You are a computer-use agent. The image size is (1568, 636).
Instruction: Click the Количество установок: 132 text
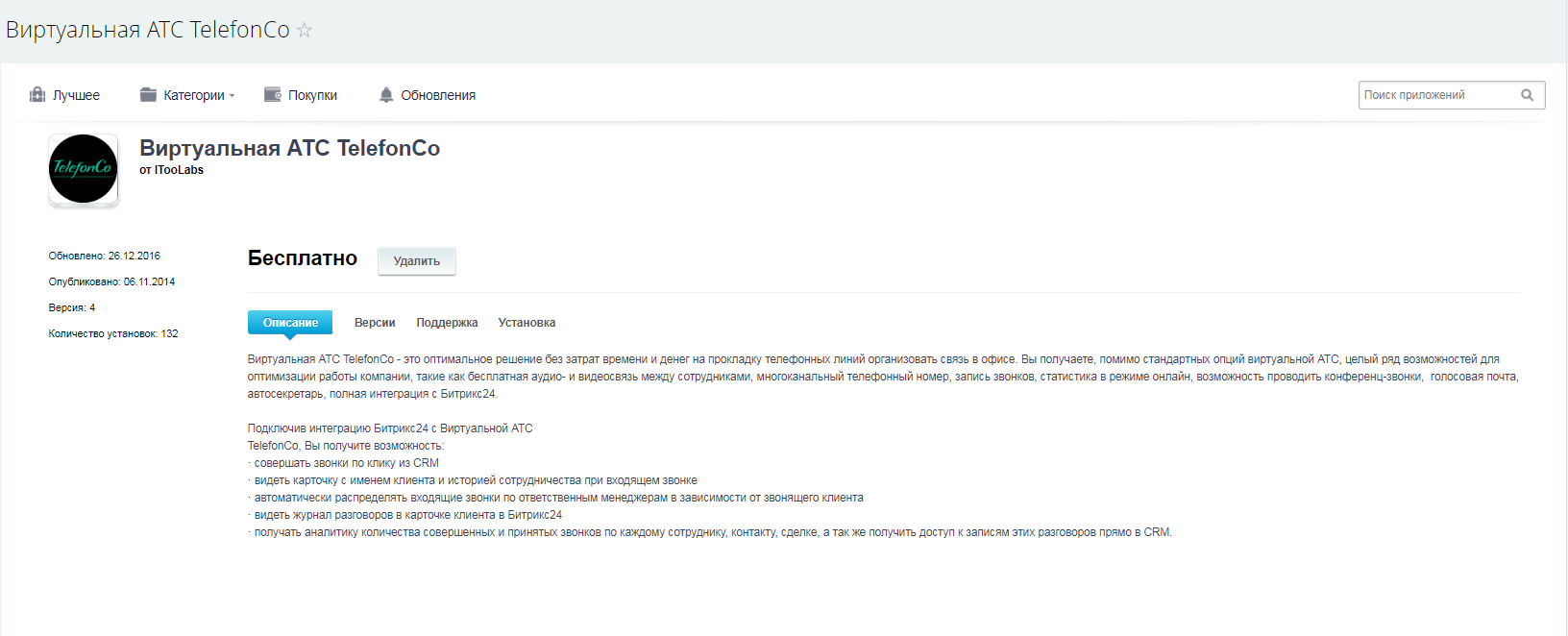pos(113,333)
